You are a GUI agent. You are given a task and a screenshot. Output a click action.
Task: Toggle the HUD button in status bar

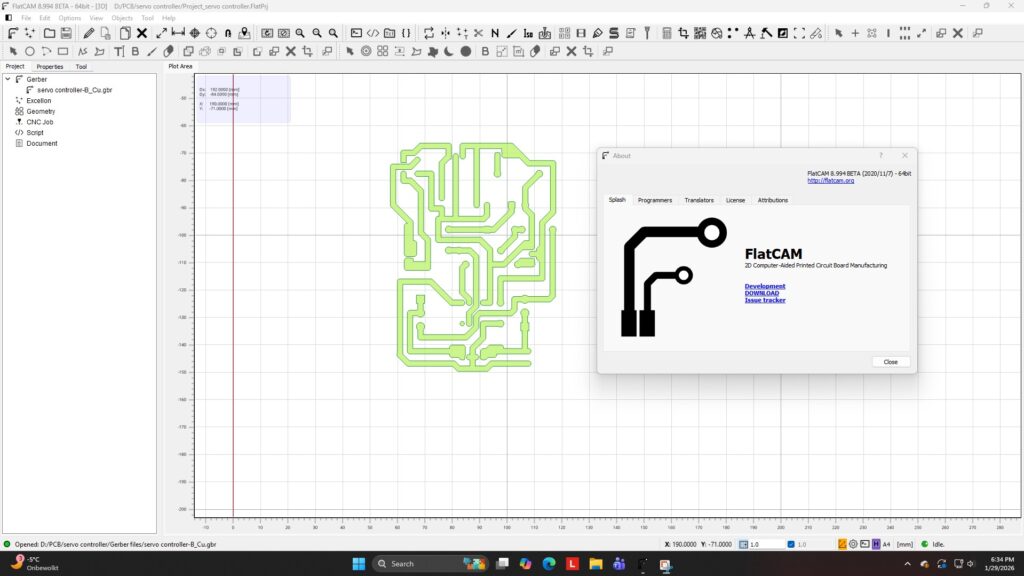tap(876, 544)
